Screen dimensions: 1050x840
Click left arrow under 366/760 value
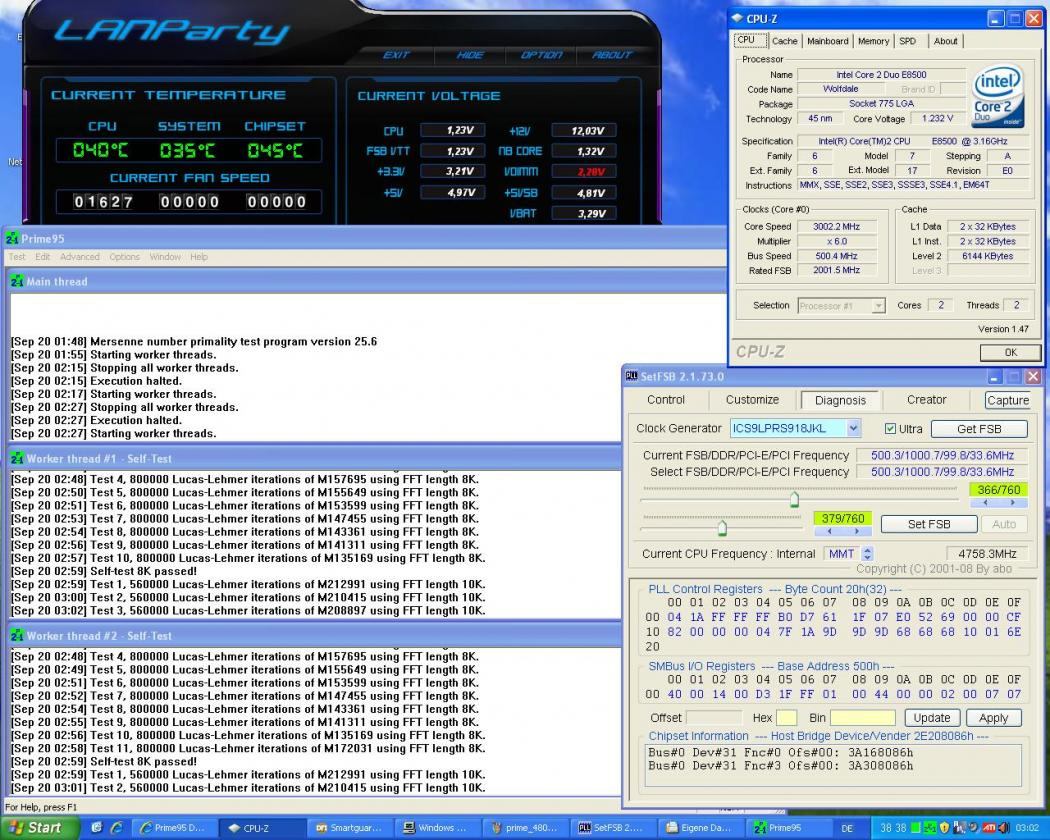click(x=985, y=503)
